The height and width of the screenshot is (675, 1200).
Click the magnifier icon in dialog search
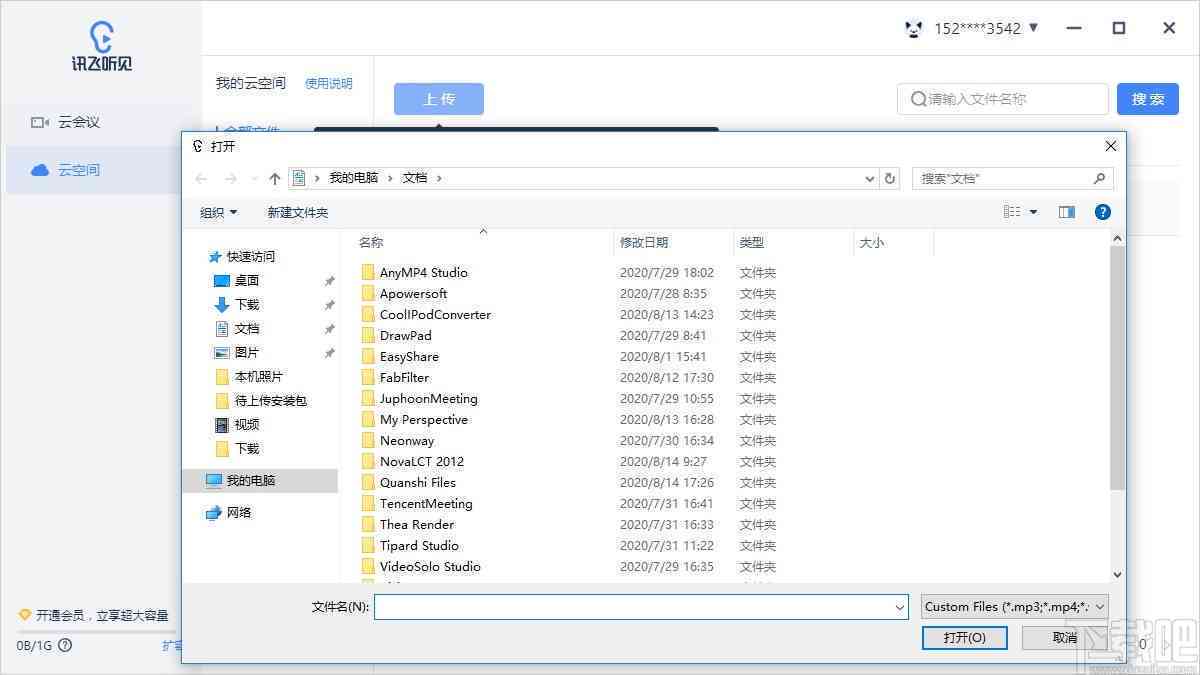1100,178
